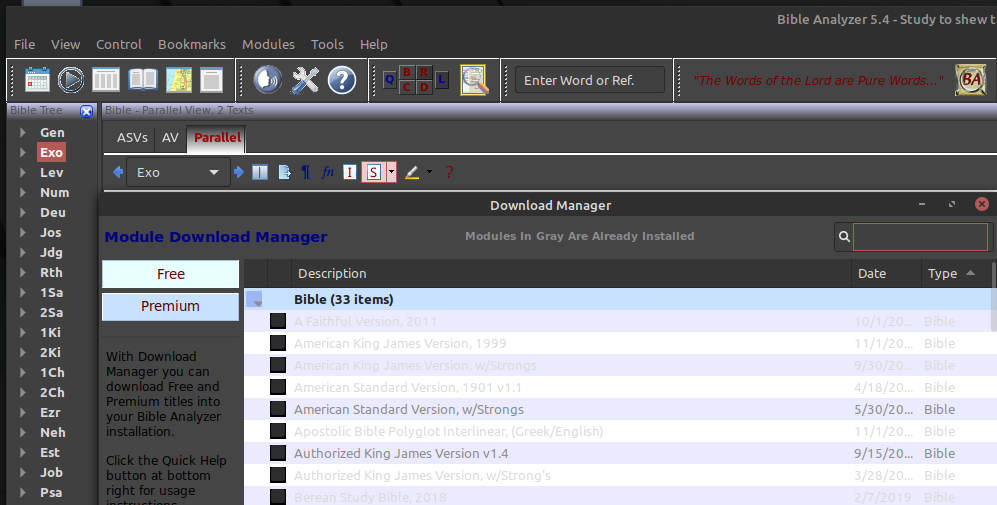Click the BA logo icon

[970, 80]
